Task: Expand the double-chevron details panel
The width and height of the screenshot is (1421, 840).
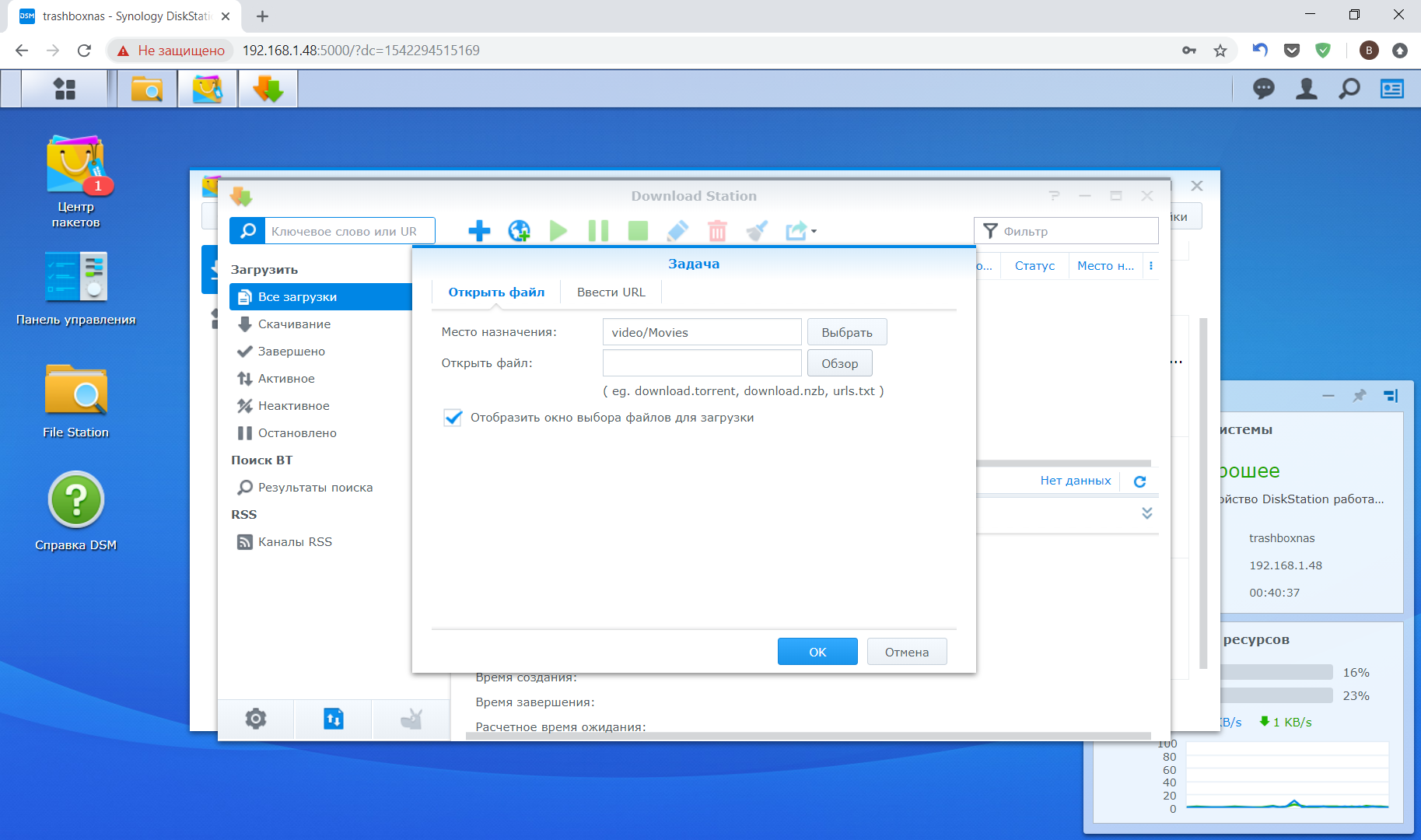Action: [1146, 513]
